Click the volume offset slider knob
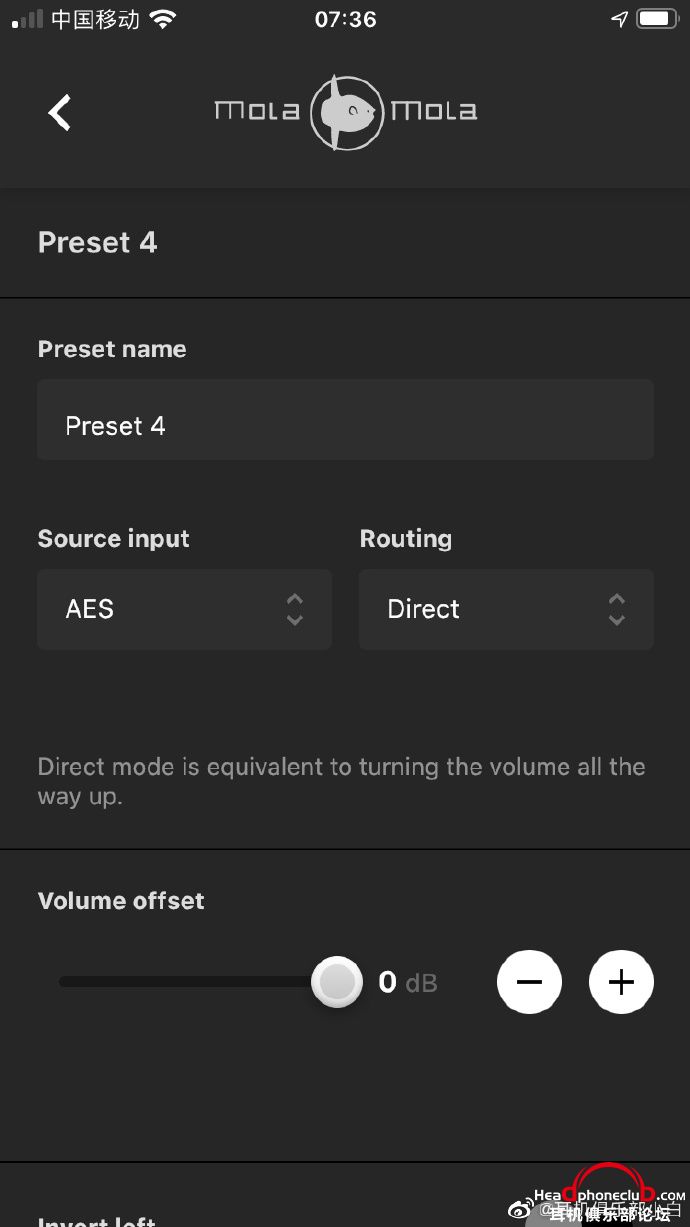Viewport: 690px width, 1227px height. point(337,982)
